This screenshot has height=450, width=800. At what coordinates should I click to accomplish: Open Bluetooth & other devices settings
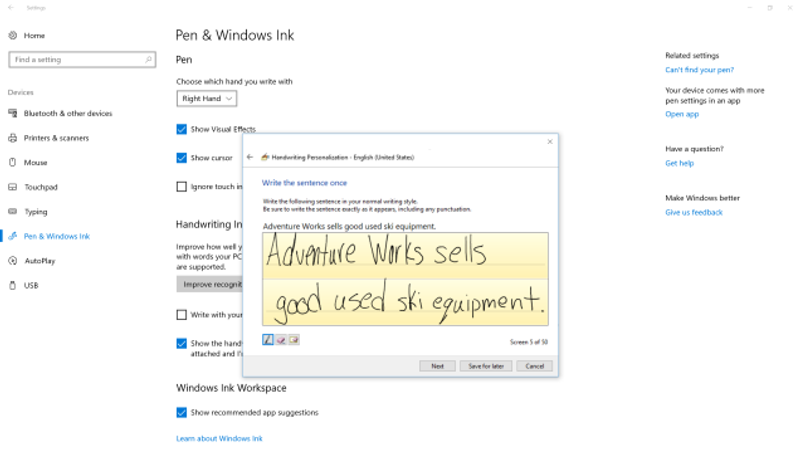[x=68, y=113]
